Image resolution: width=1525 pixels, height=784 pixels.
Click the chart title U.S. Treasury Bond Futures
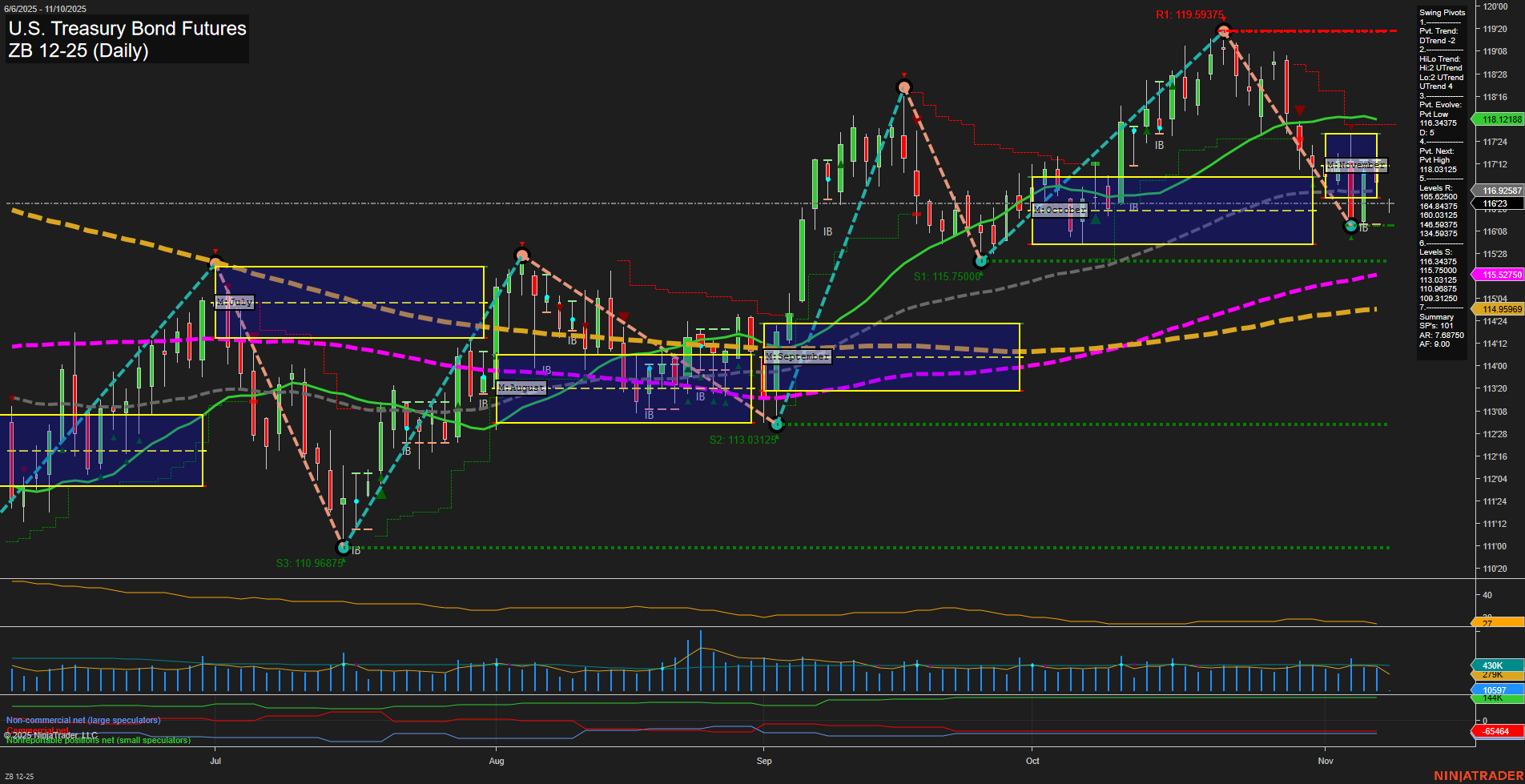(x=127, y=29)
